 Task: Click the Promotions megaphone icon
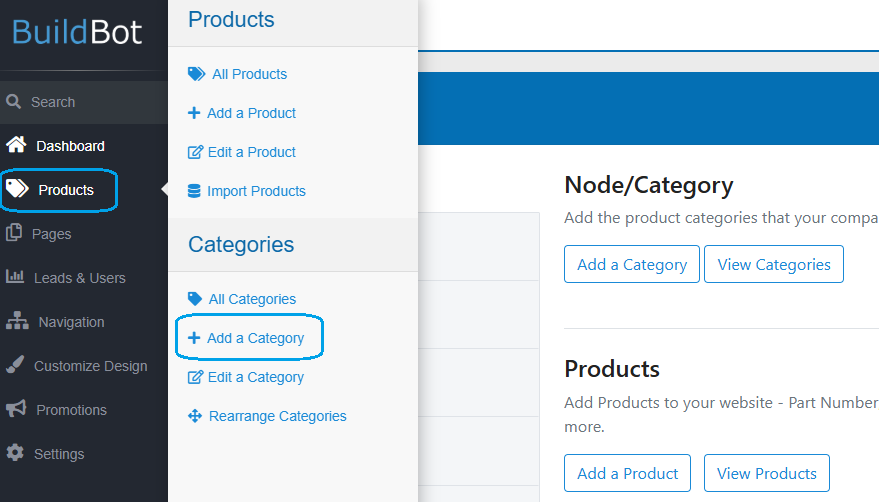(16, 408)
